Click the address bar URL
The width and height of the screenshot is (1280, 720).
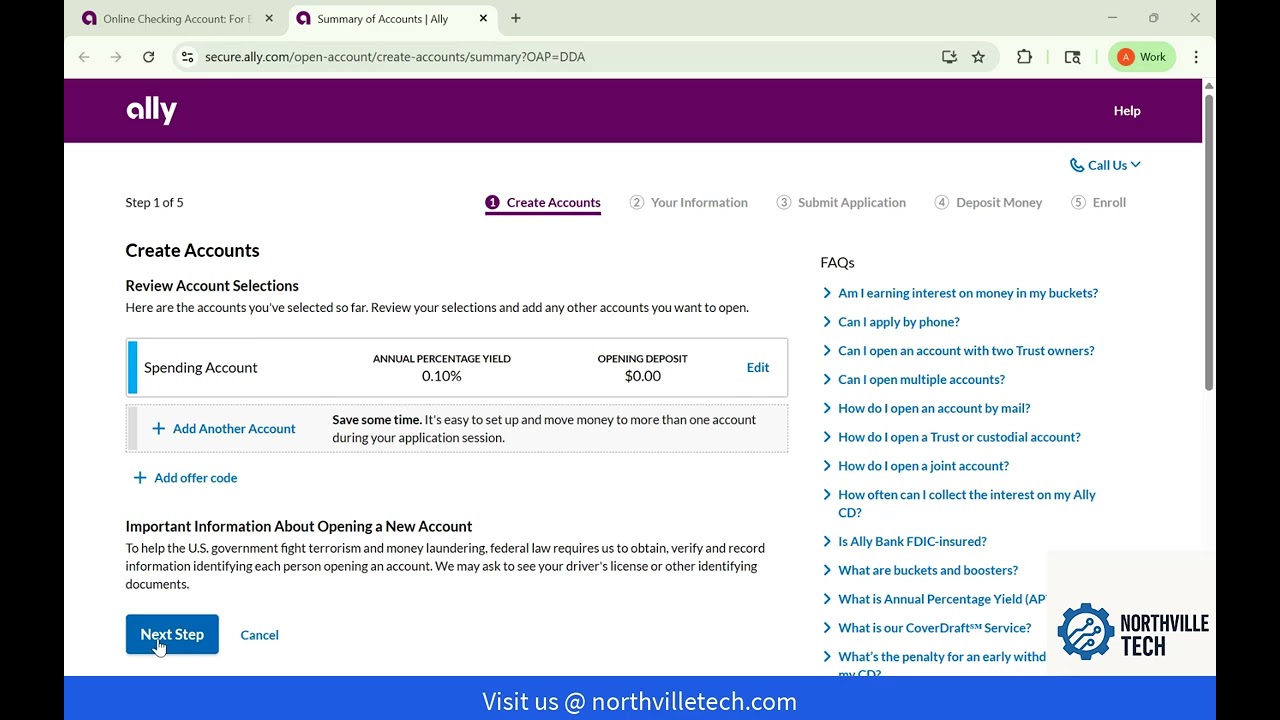point(395,57)
